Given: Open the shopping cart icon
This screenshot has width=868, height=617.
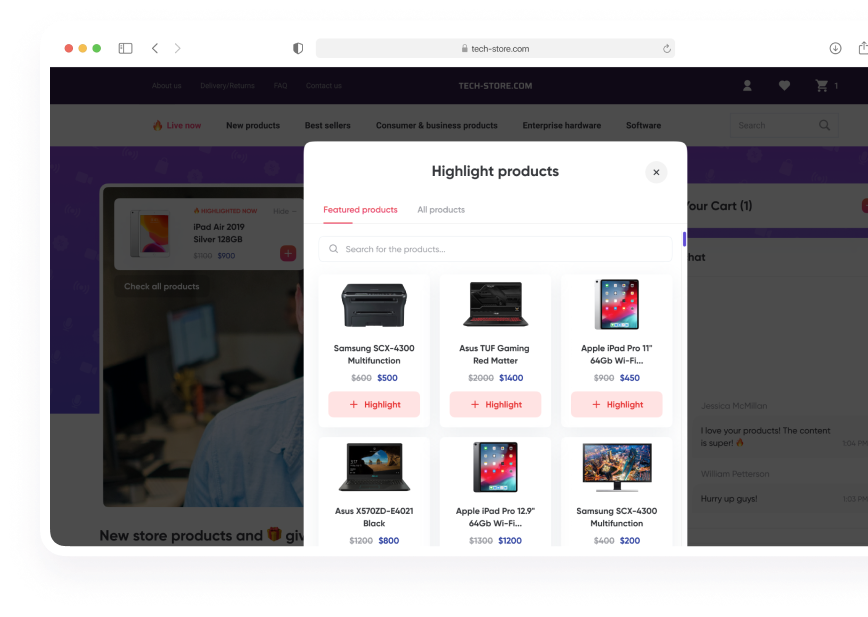Looking at the screenshot, I should pyautogui.click(x=822, y=86).
